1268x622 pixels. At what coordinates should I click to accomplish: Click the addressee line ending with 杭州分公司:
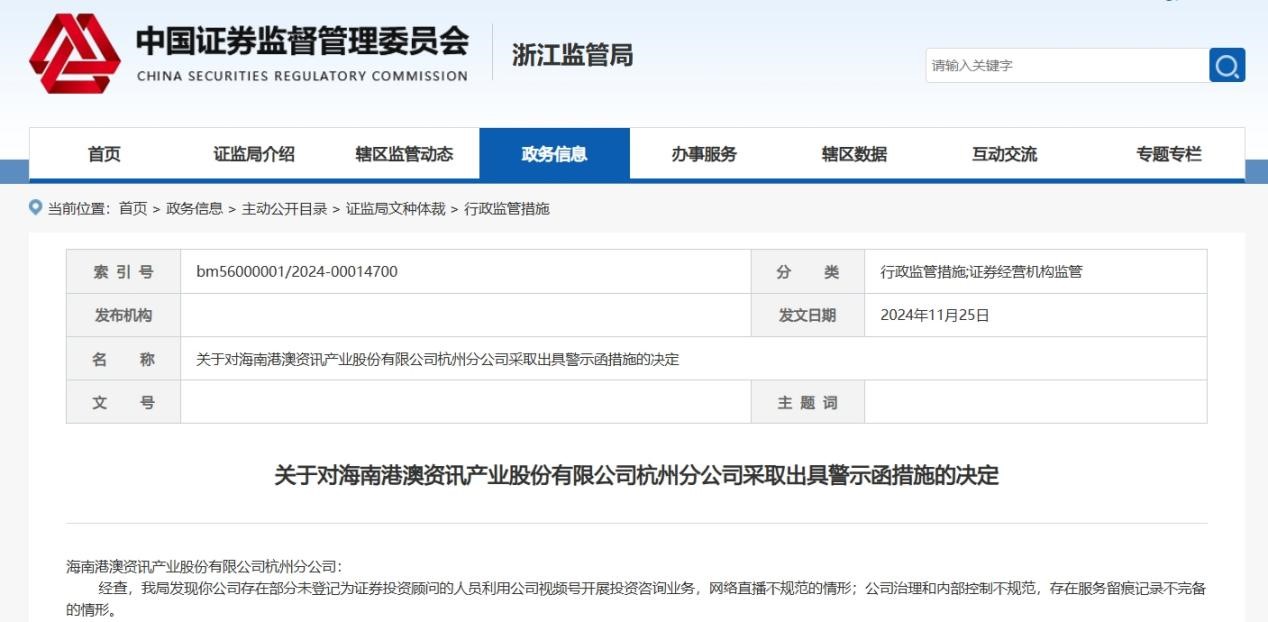(205, 567)
